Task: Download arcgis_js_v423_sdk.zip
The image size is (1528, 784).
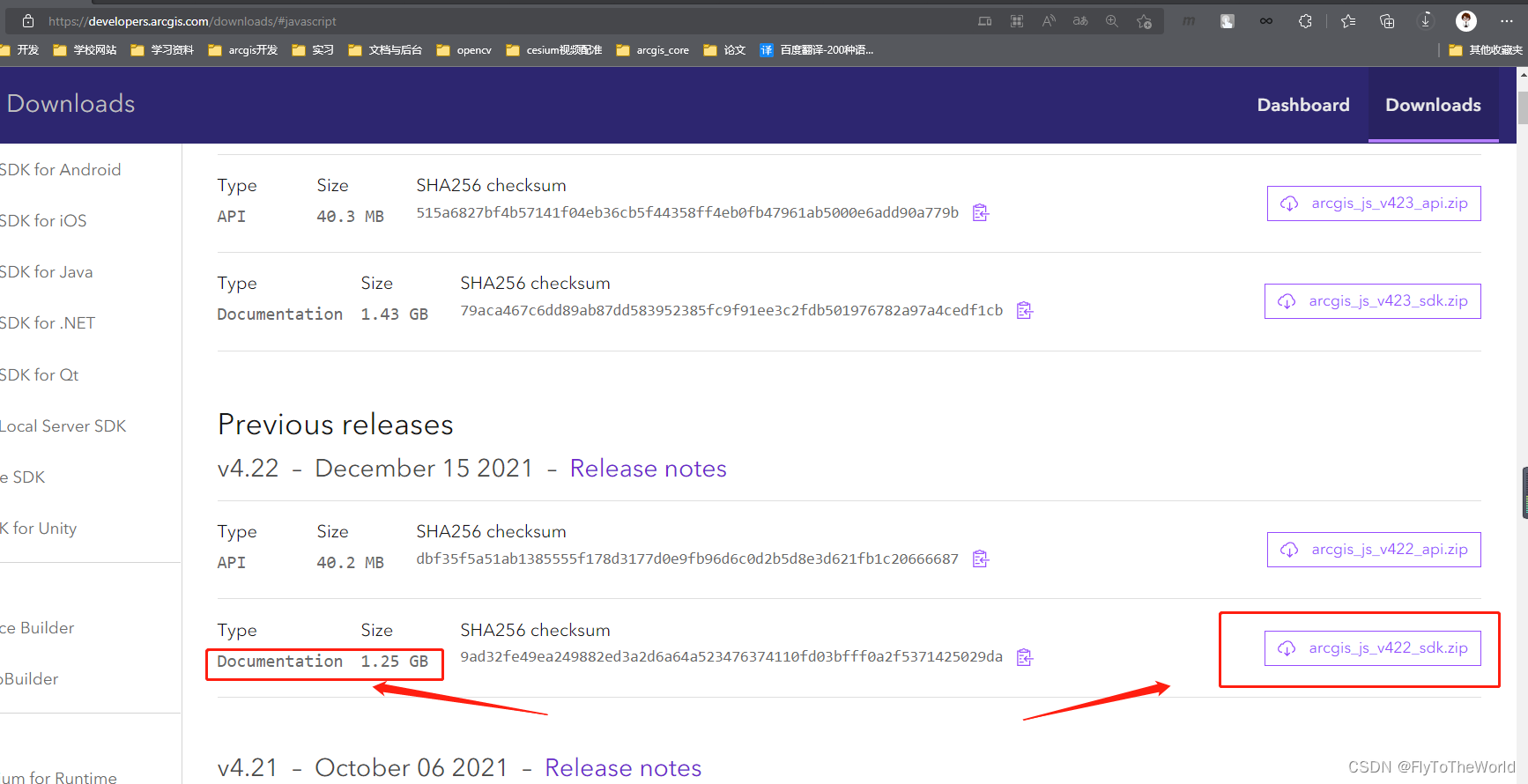Action: 1373,301
